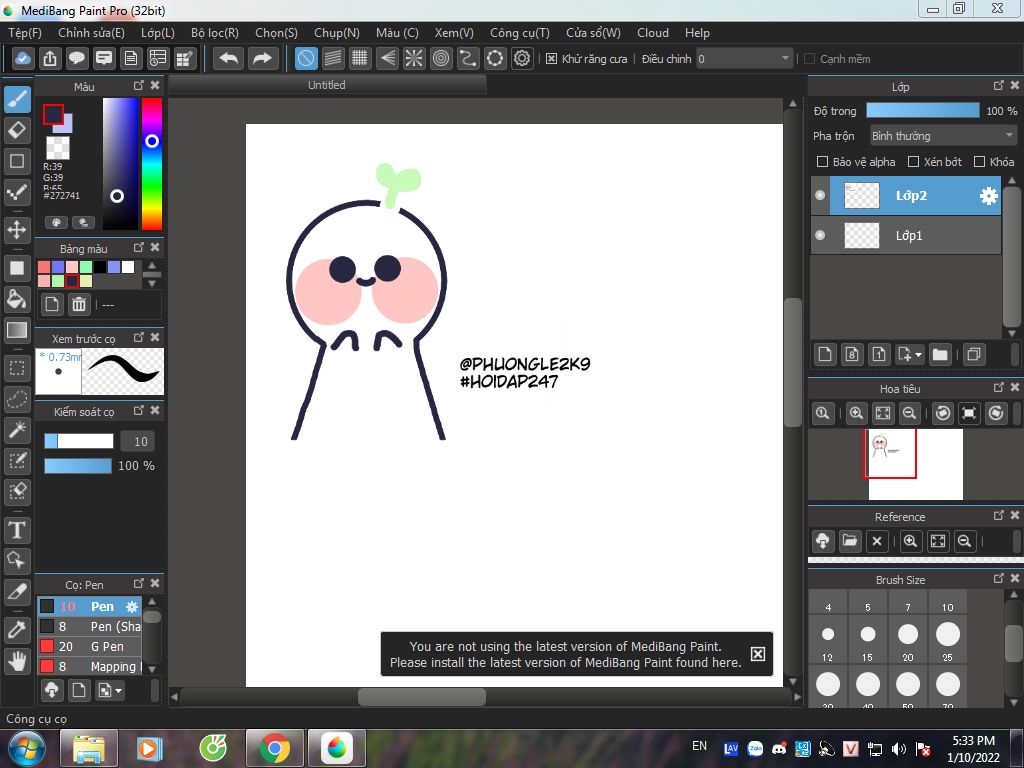
Task: Dismiss the update notification banner
Action: click(758, 654)
